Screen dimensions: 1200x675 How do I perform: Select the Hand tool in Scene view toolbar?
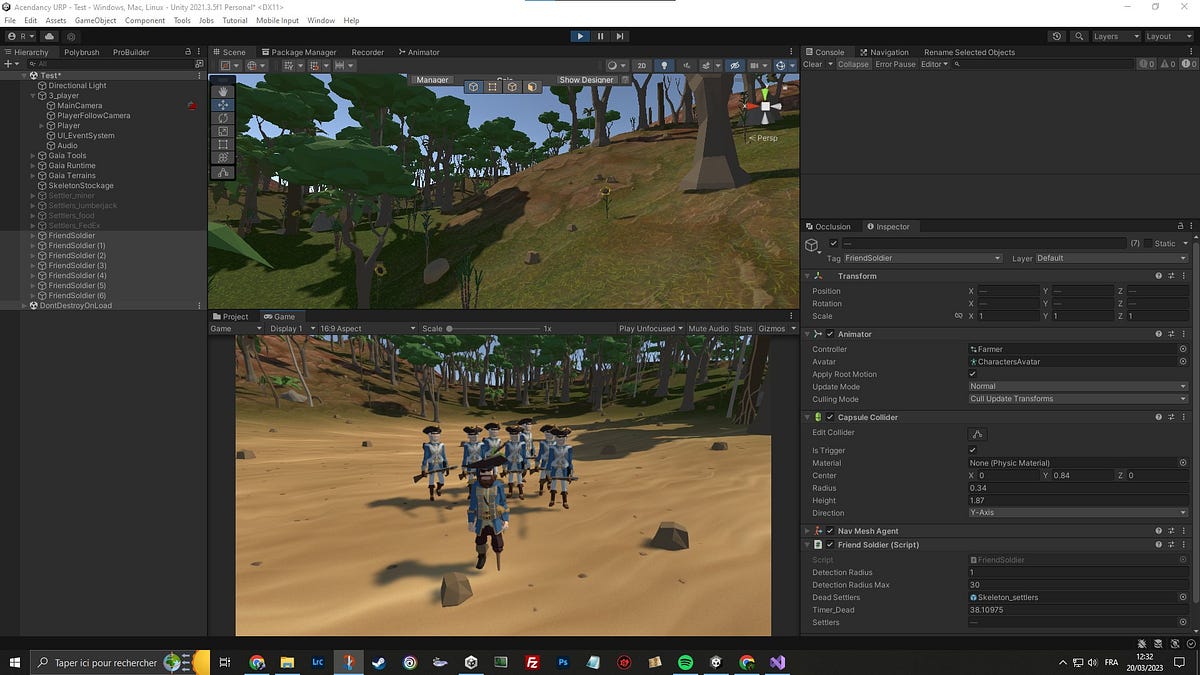tap(222, 91)
